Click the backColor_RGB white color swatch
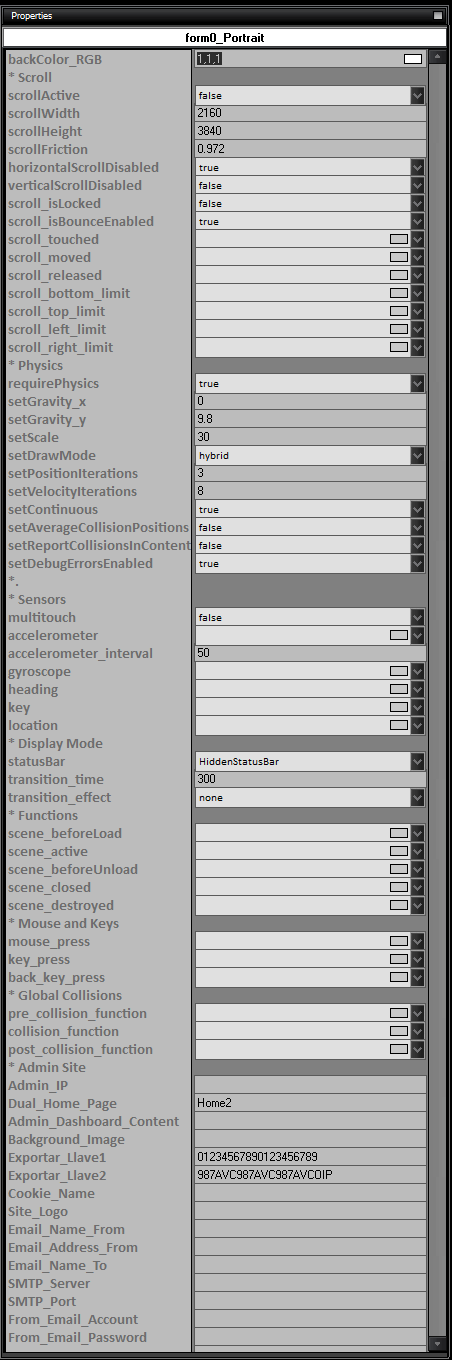The height and width of the screenshot is (1360, 452). point(413,60)
